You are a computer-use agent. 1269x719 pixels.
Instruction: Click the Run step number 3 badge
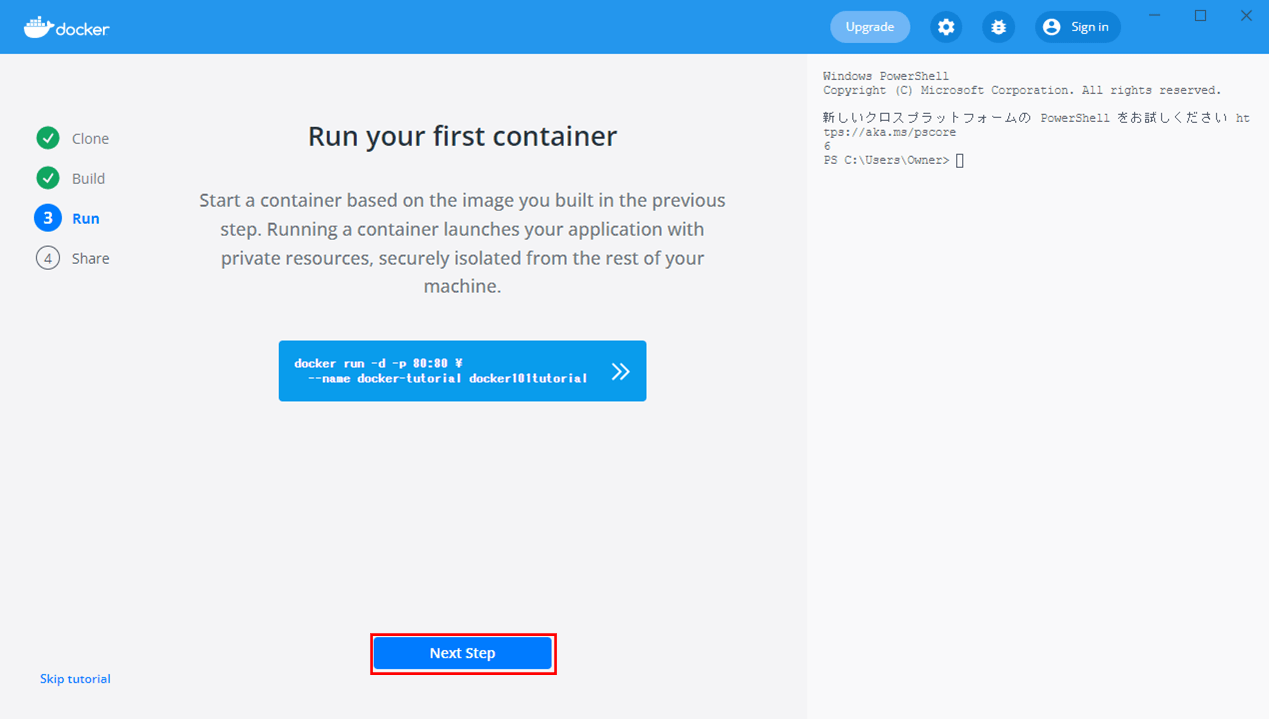pos(48,218)
